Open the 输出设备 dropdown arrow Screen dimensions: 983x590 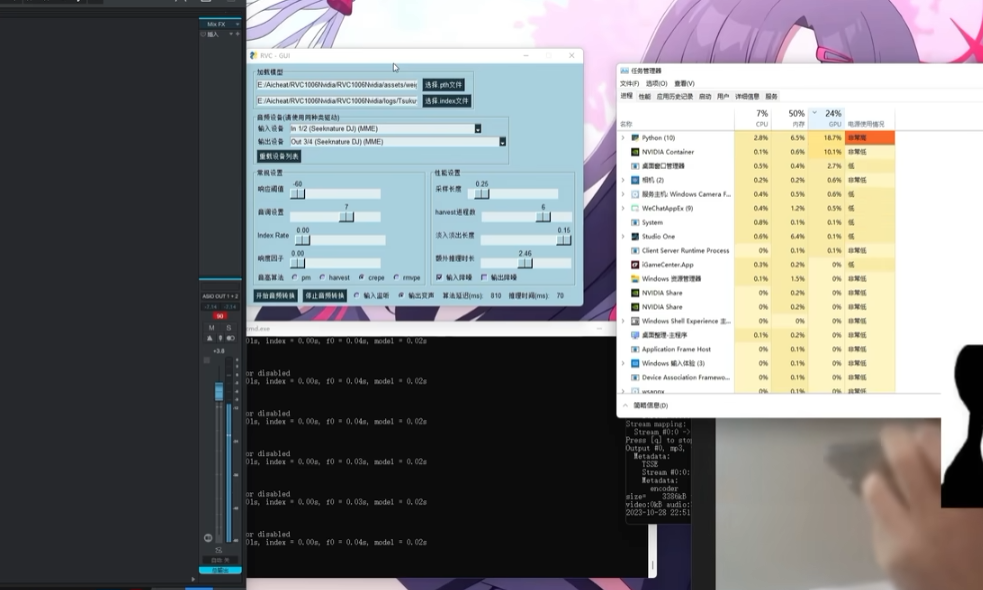(x=502, y=142)
